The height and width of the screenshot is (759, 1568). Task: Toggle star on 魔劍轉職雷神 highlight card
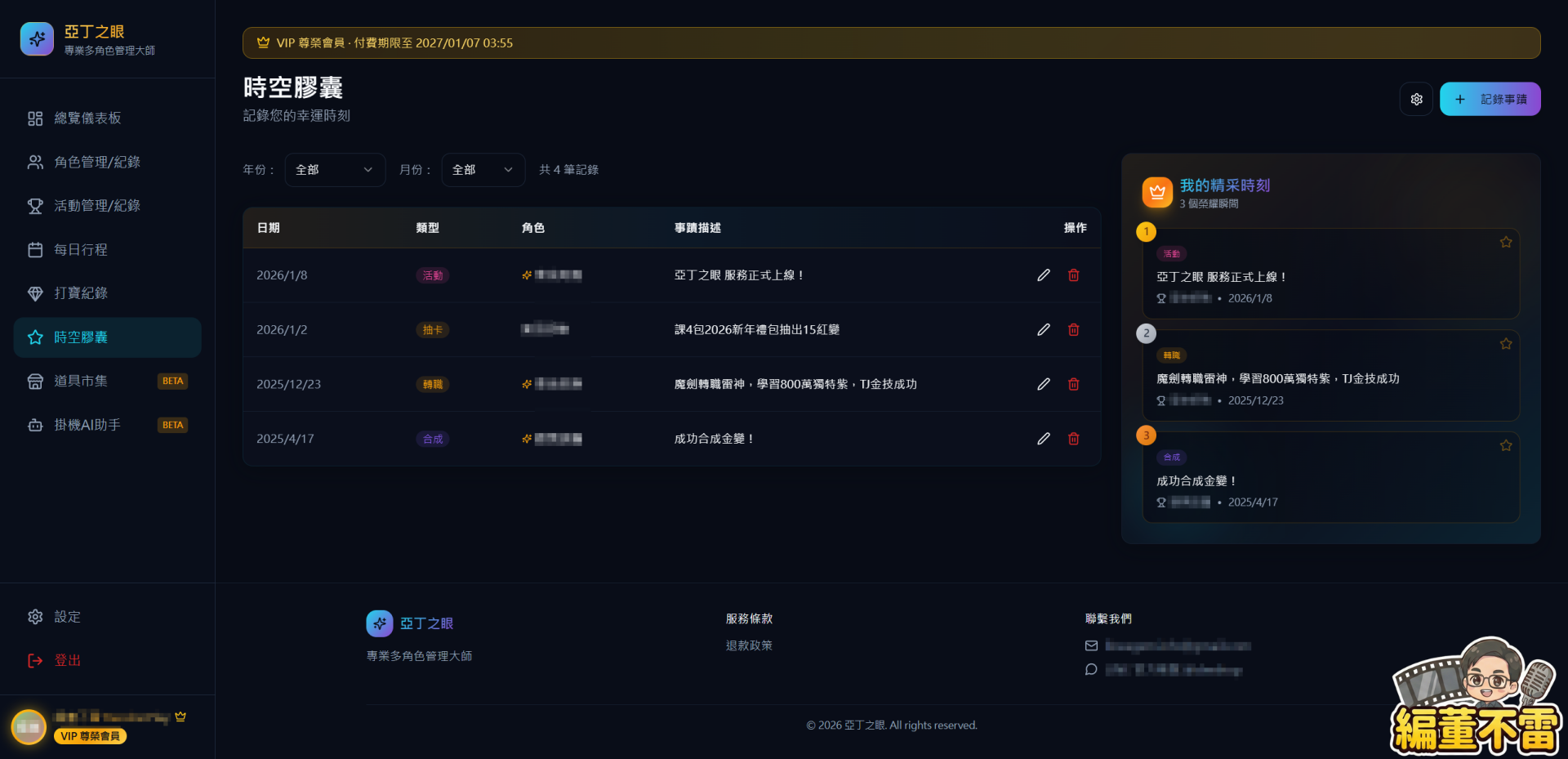coord(1505,344)
